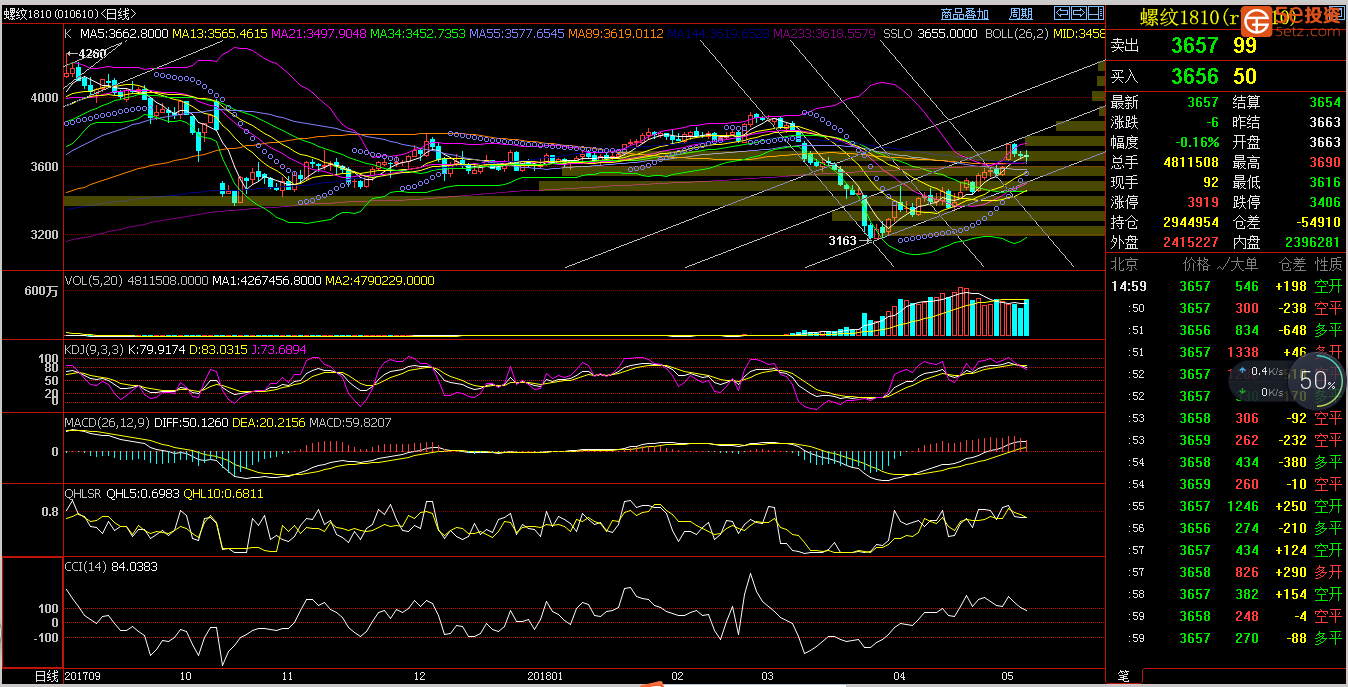This screenshot has height=687, width=1348.
Task: Click the 买入 bid price 3656
Action: point(1195,77)
